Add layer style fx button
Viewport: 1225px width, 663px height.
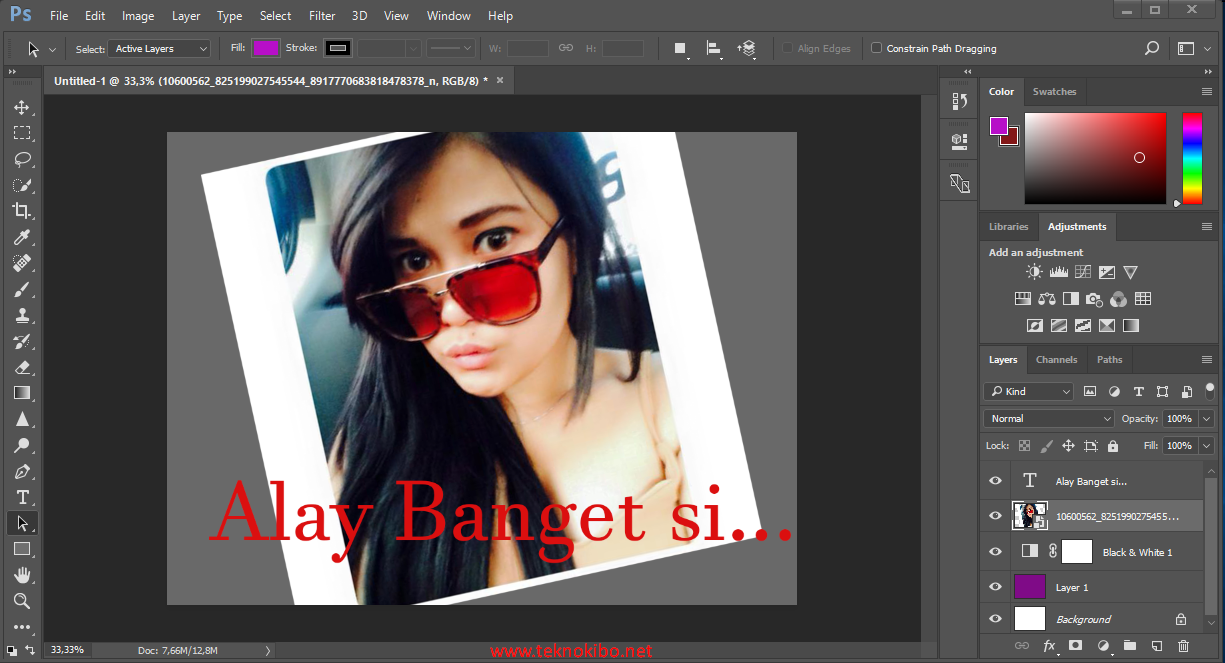point(1050,646)
